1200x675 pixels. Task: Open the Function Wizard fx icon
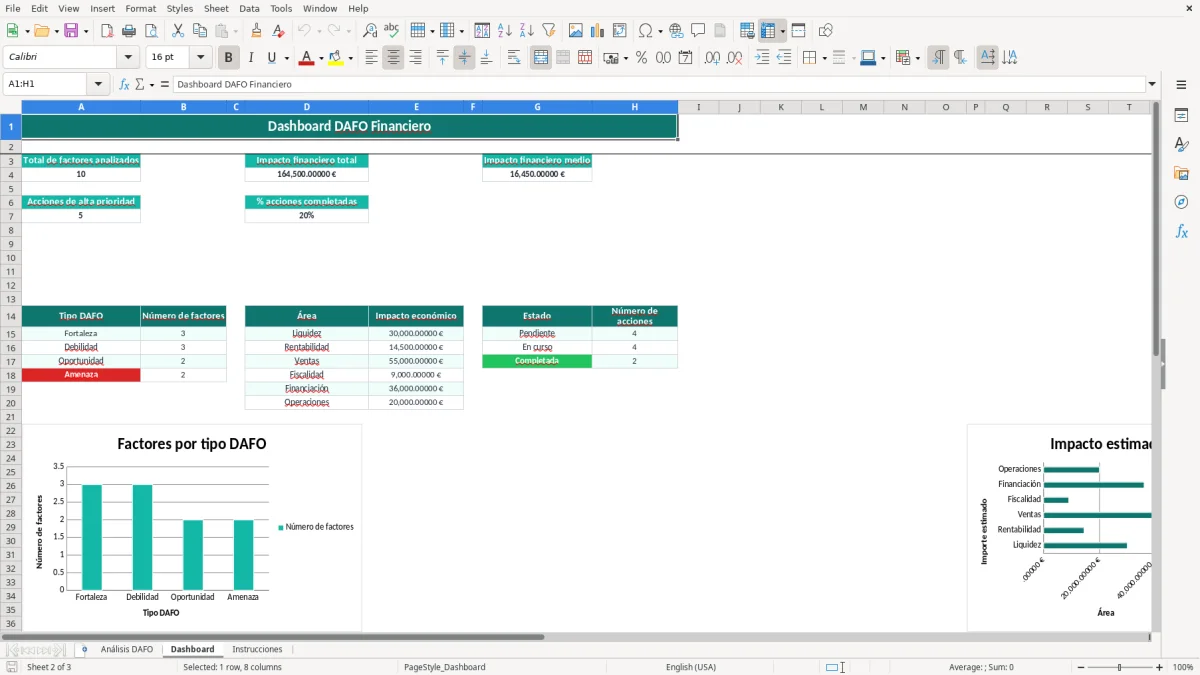[x=124, y=84]
